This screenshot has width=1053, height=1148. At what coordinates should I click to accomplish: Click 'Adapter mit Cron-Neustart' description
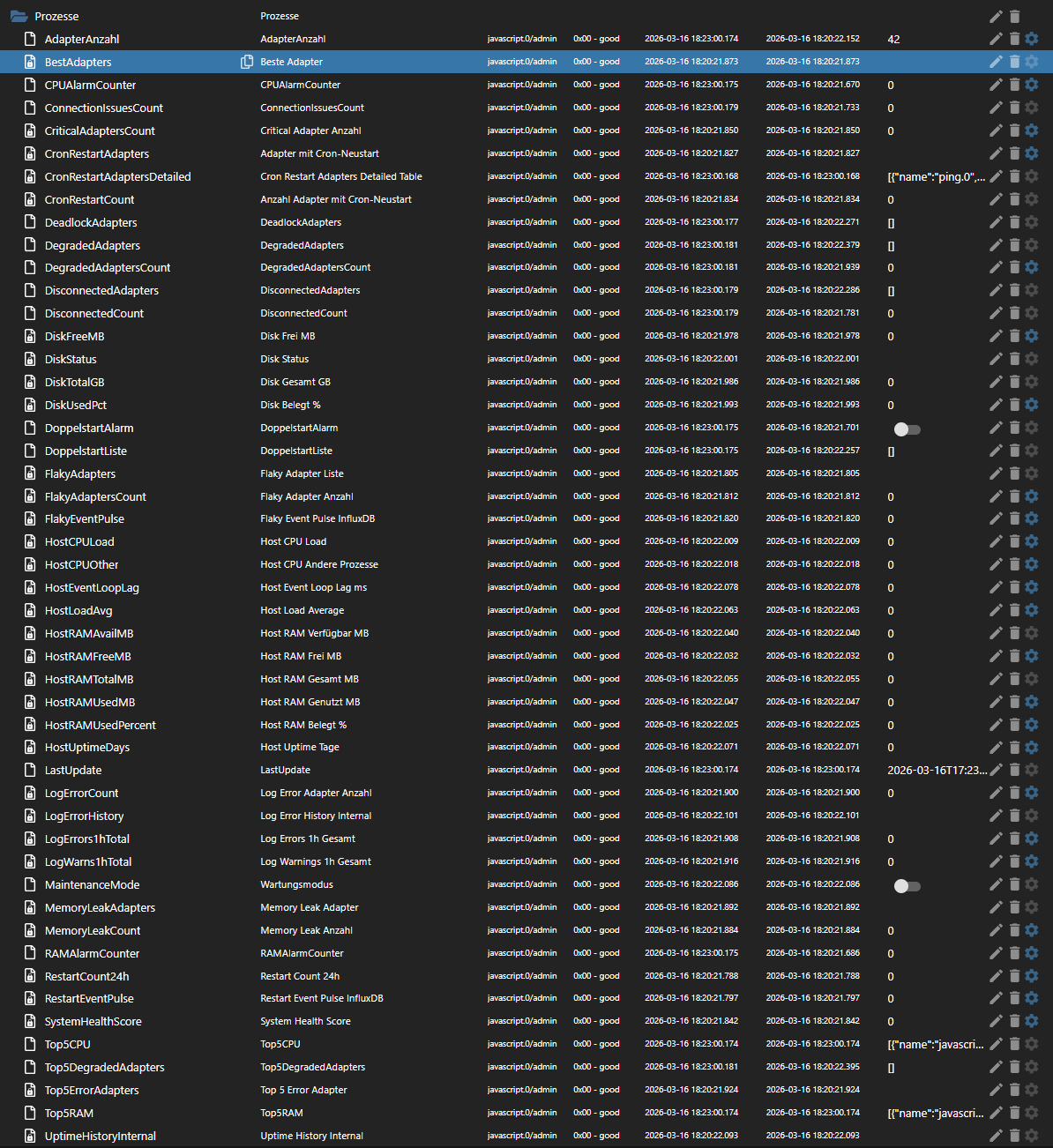click(x=319, y=153)
